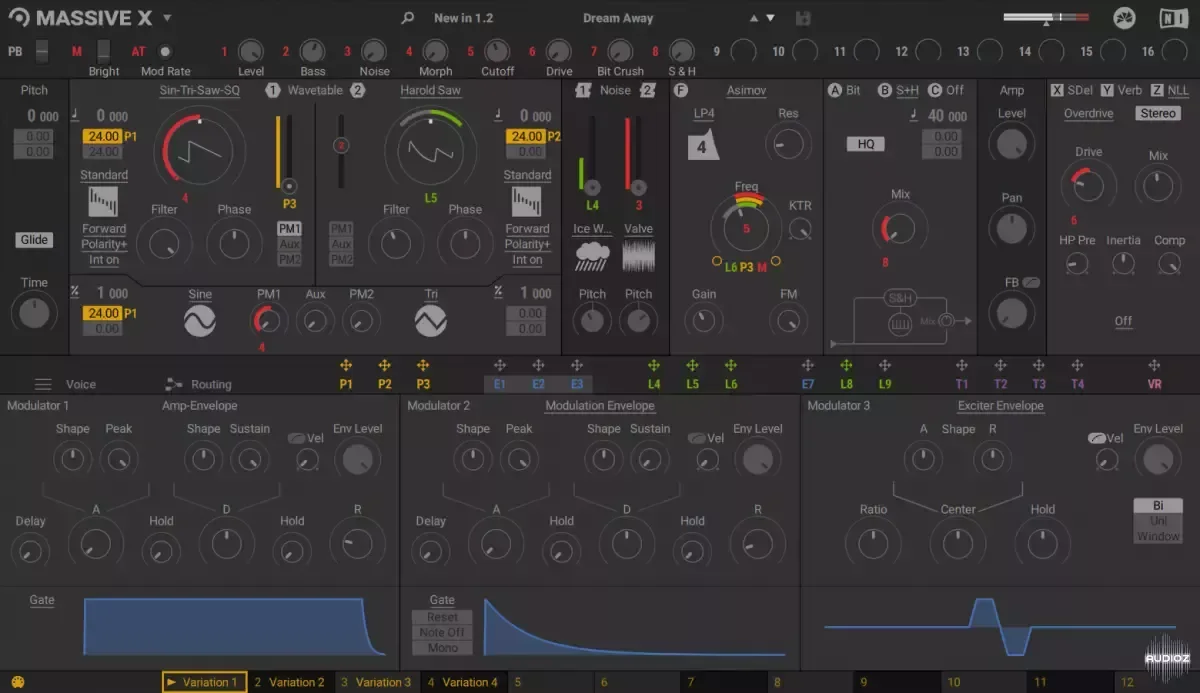Open the Exciter Envelope type menu
The height and width of the screenshot is (693, 1200).
click(1000, 406)
